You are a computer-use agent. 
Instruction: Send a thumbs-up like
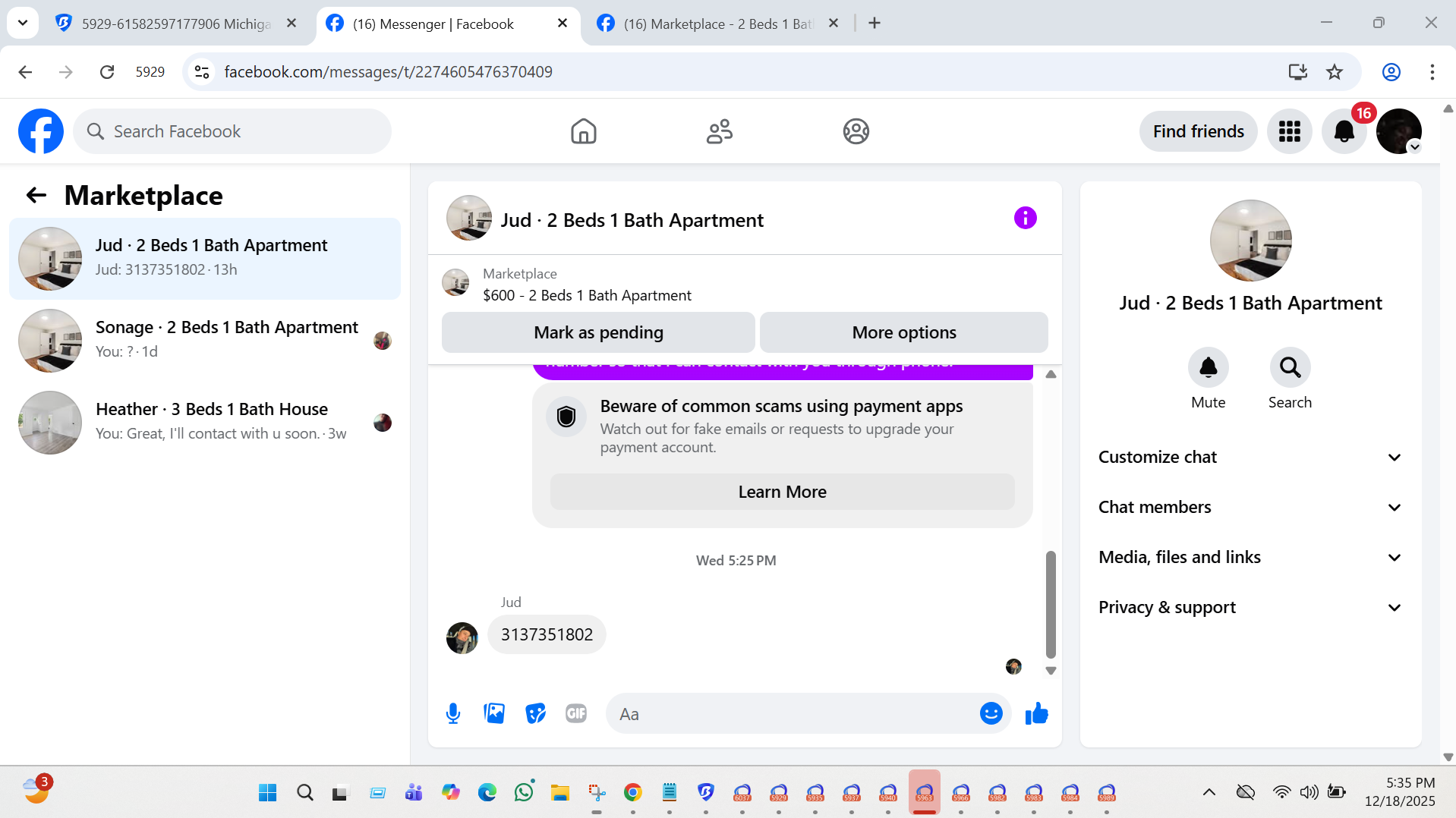click(1036, 713)
